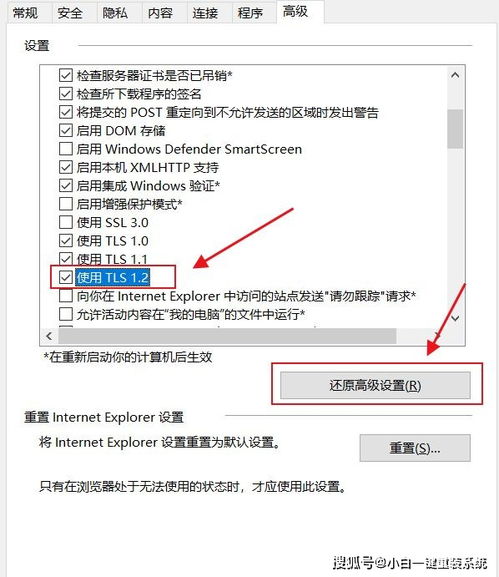499x577 pixels.
Task: Check 启用增强保护模式 option
Action: click(x=66, y=204)
